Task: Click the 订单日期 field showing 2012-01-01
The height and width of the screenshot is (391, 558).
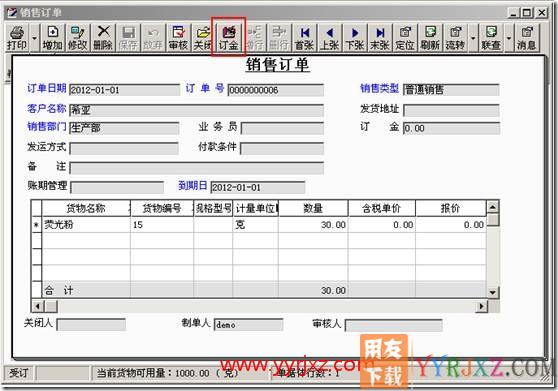Action: point(125,90)
